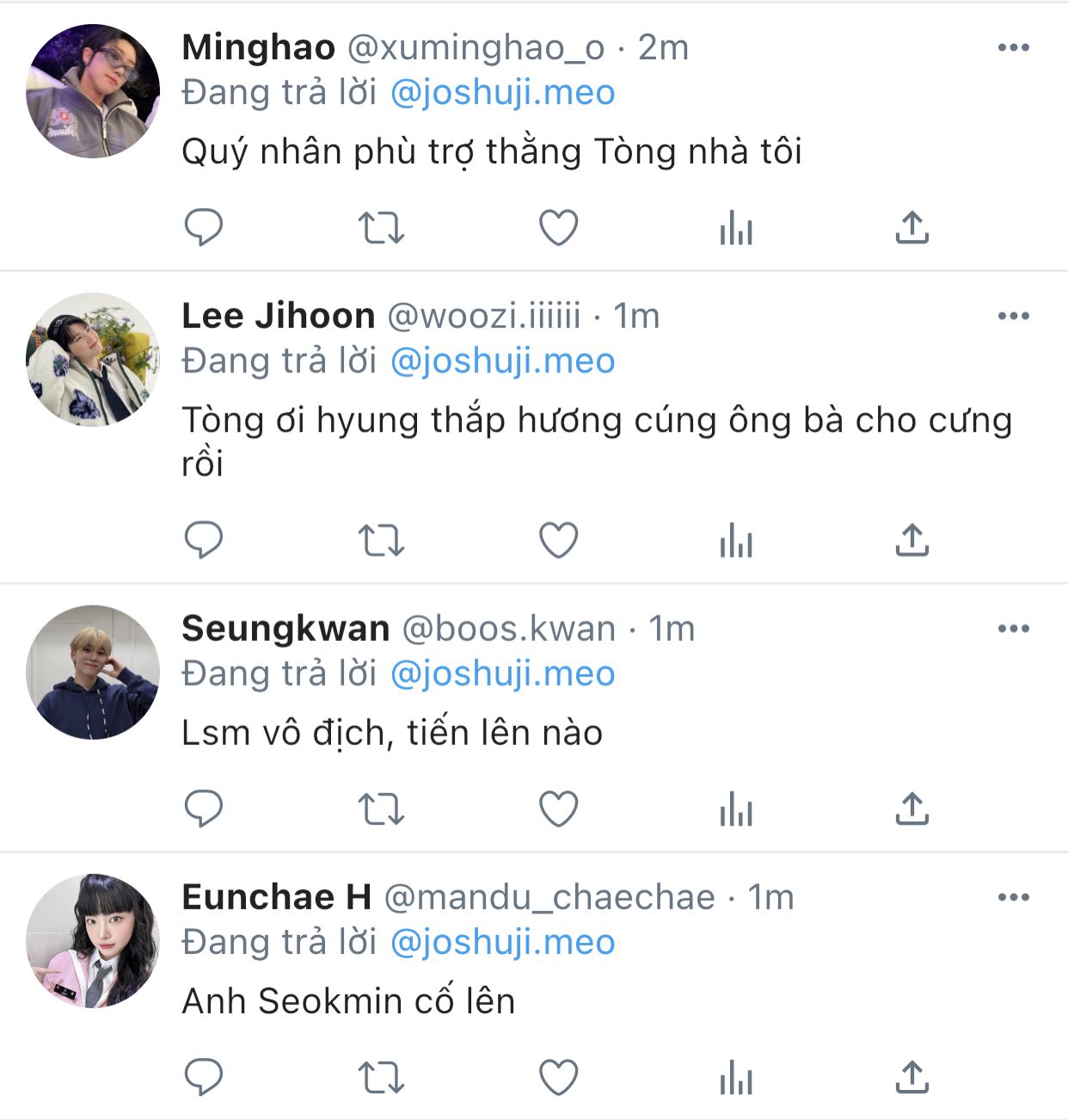Like Minghao's tweet with the heart
1068x1120 pixels.
558,228
